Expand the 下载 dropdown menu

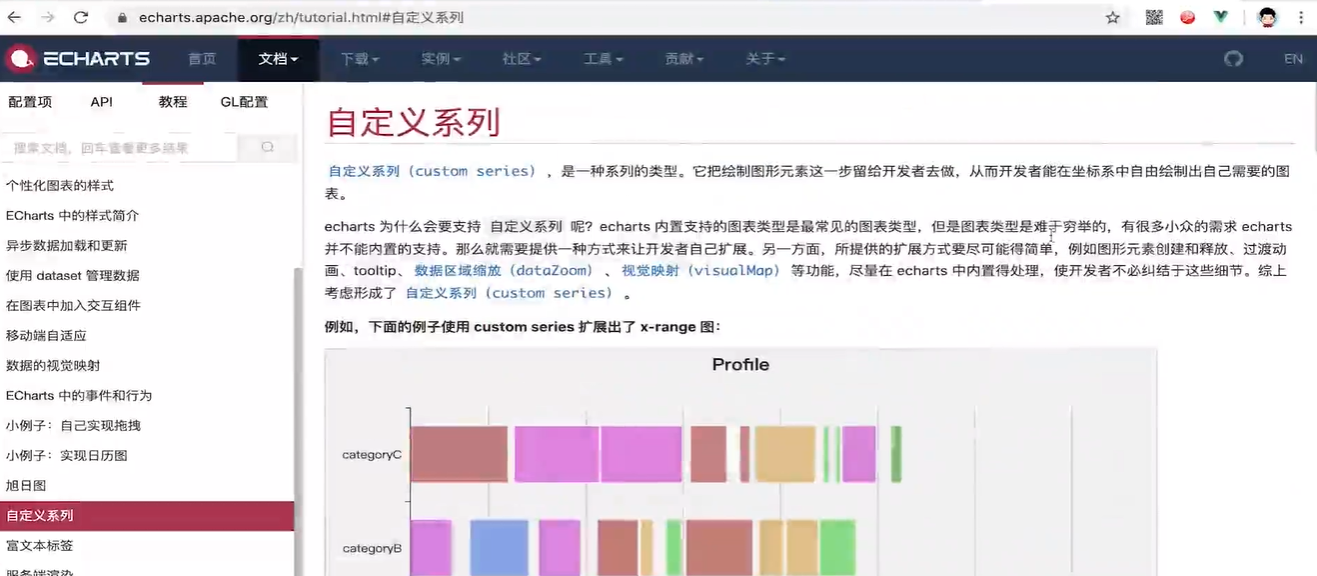point(360,59)
